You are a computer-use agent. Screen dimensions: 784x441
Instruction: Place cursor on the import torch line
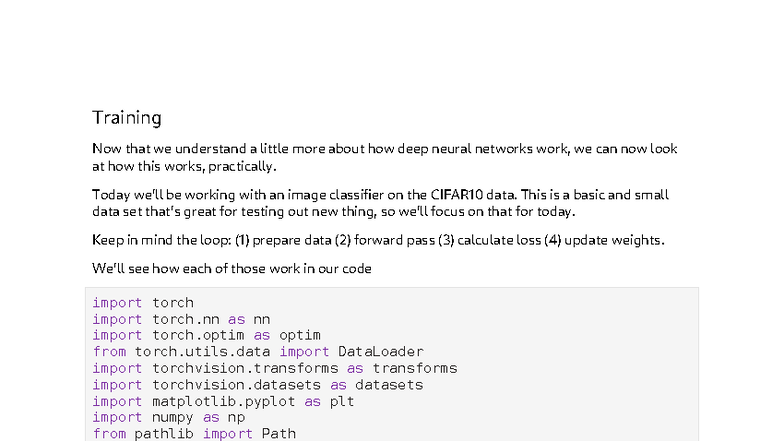143,303
